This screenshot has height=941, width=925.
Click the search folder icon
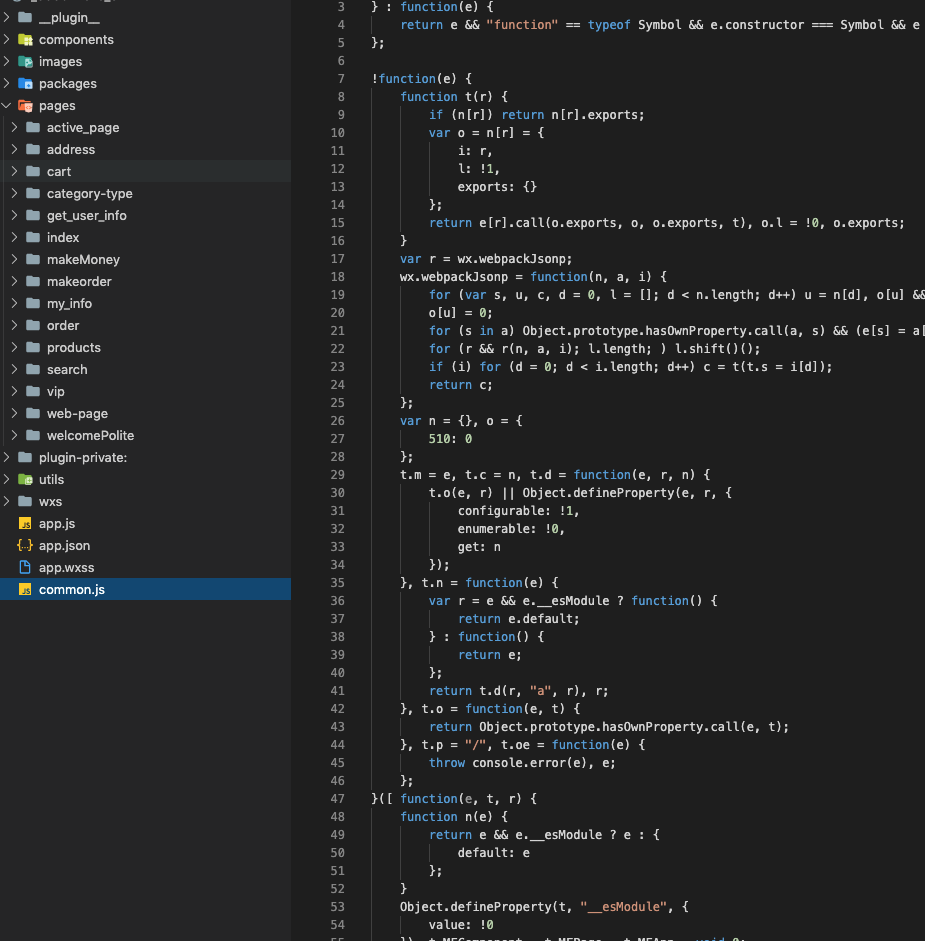[x=34, y=370]
